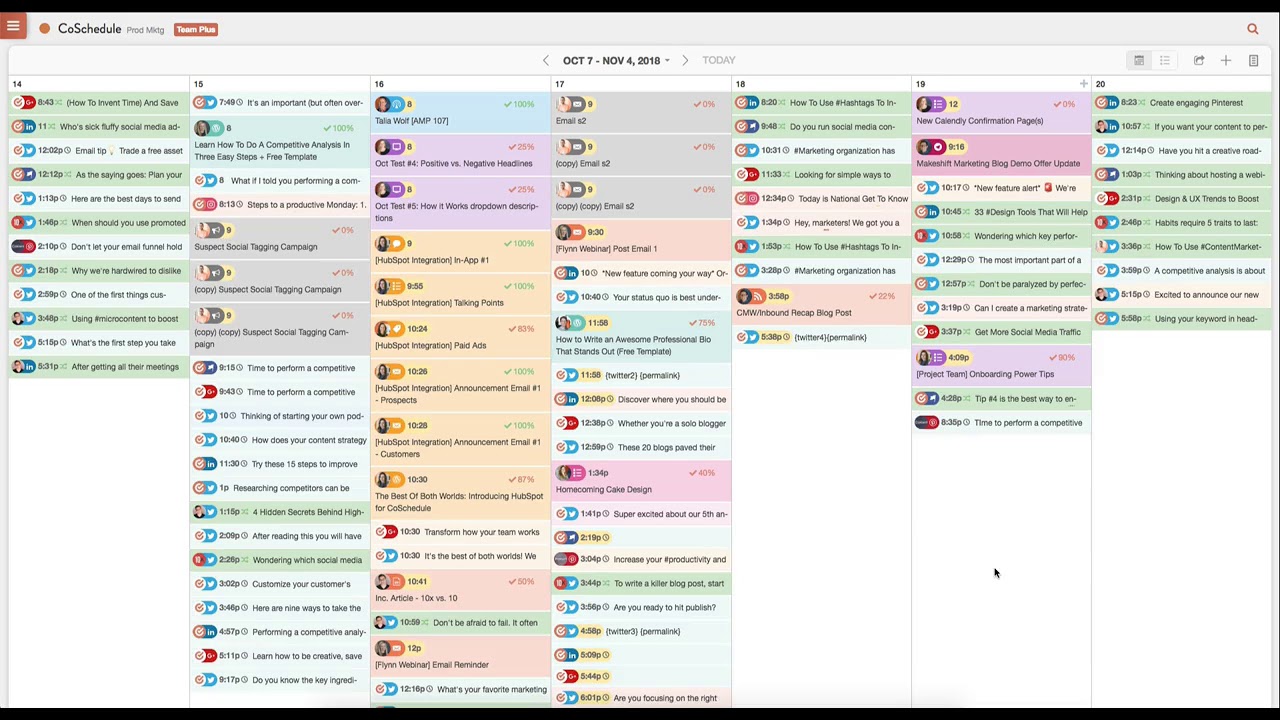1280x720 pixels.
Task: Go to previous date range arrow
Action: (545, 61)
